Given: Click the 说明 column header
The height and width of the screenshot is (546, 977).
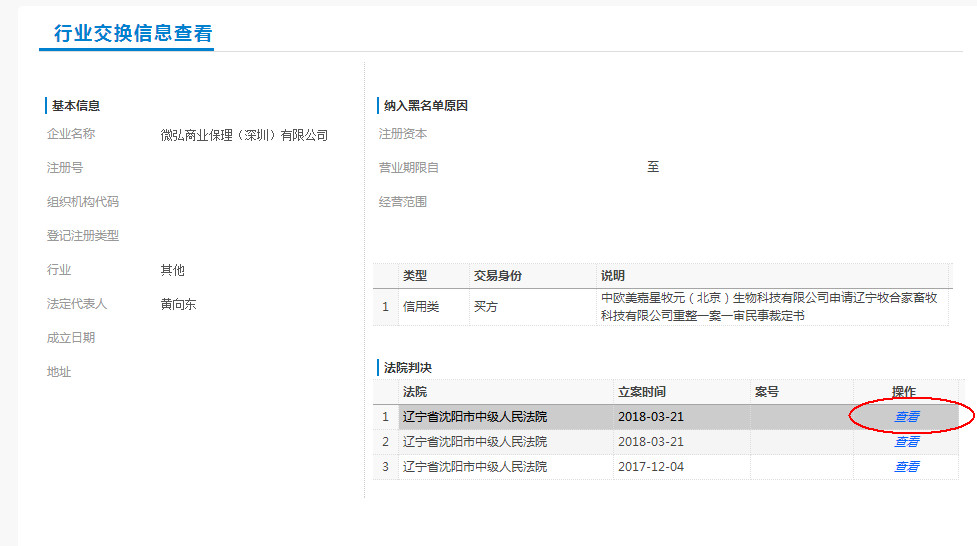Looking at the screenshot, I should point(612,275).
